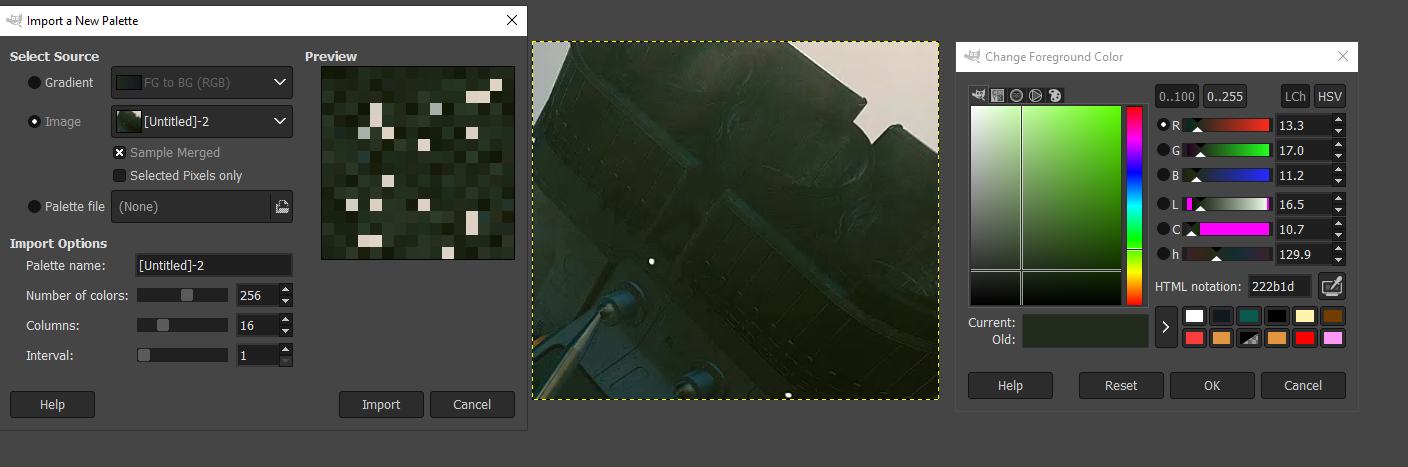Increase the Number of colors stepper
1408x467 pixels.
(285, 290)
